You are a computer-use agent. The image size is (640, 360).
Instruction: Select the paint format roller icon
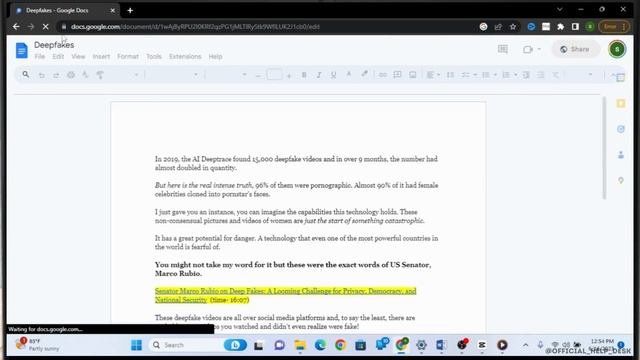coord(100,75)
